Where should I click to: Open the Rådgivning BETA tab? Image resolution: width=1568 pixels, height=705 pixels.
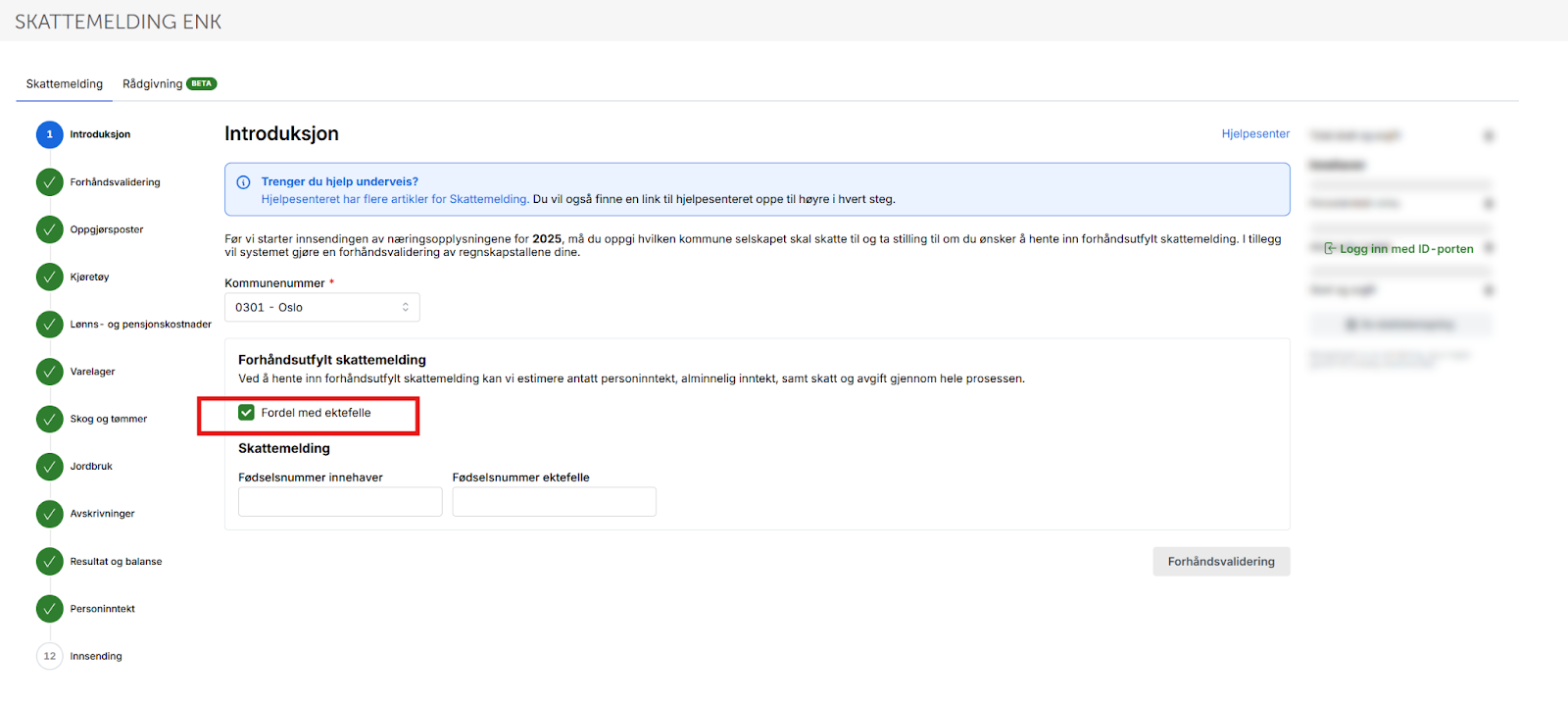170,84
